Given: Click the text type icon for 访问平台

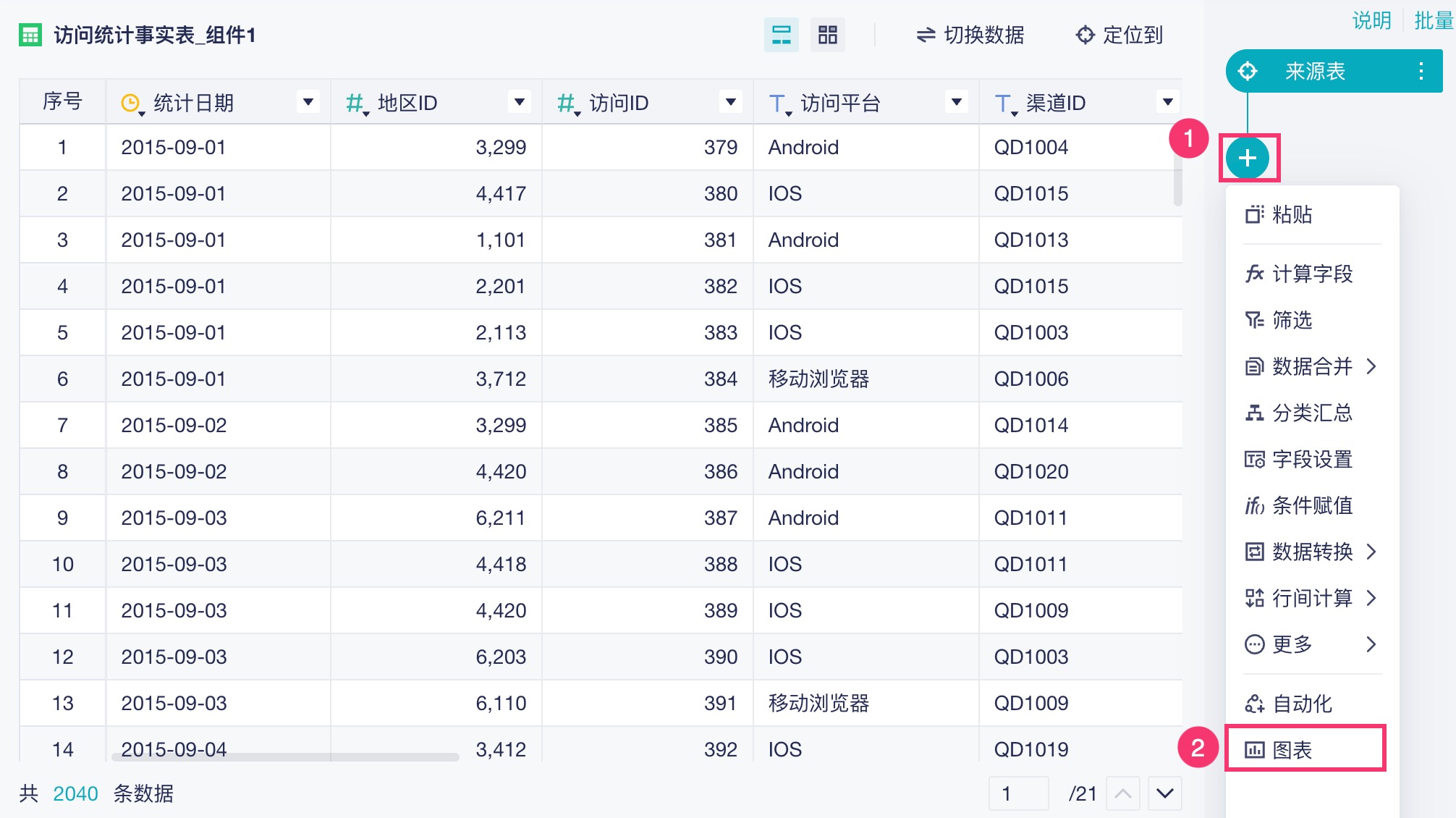Looking at the screenshot, I should (777, 104).
